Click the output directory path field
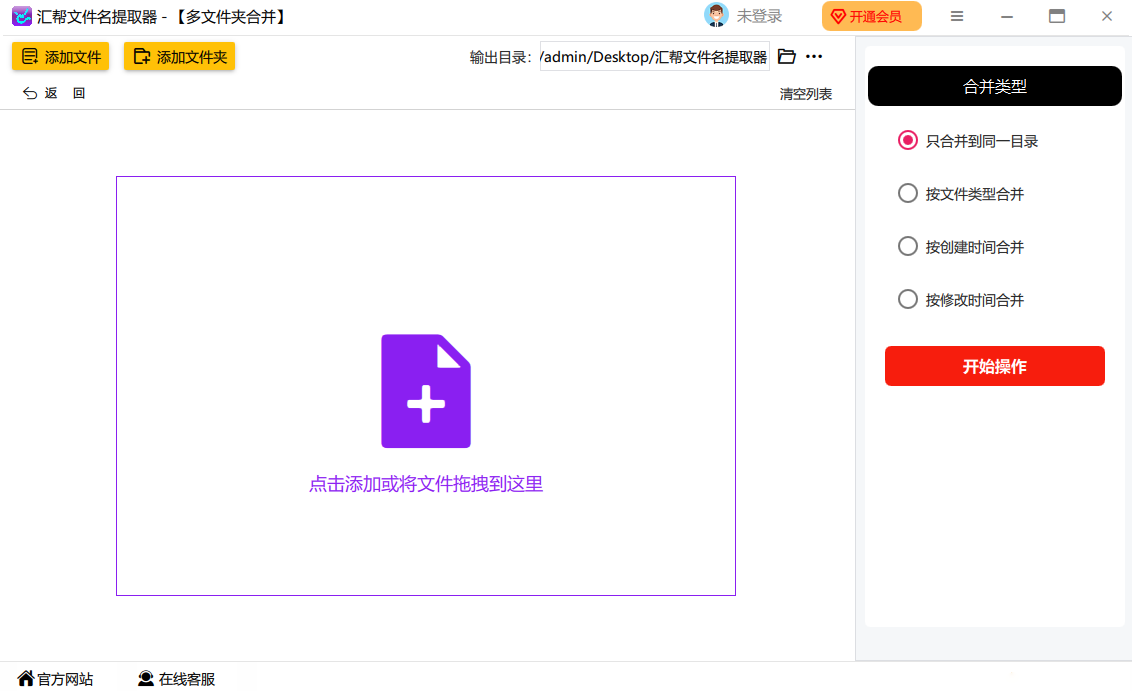1132x691 pixels. coord(654,57)
